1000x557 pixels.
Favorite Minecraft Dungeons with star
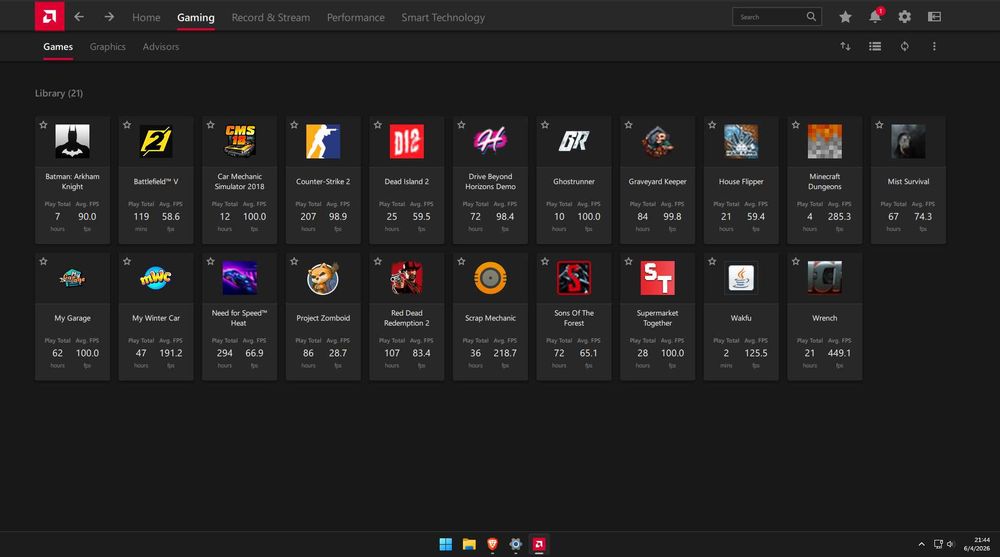coord(795,125)
